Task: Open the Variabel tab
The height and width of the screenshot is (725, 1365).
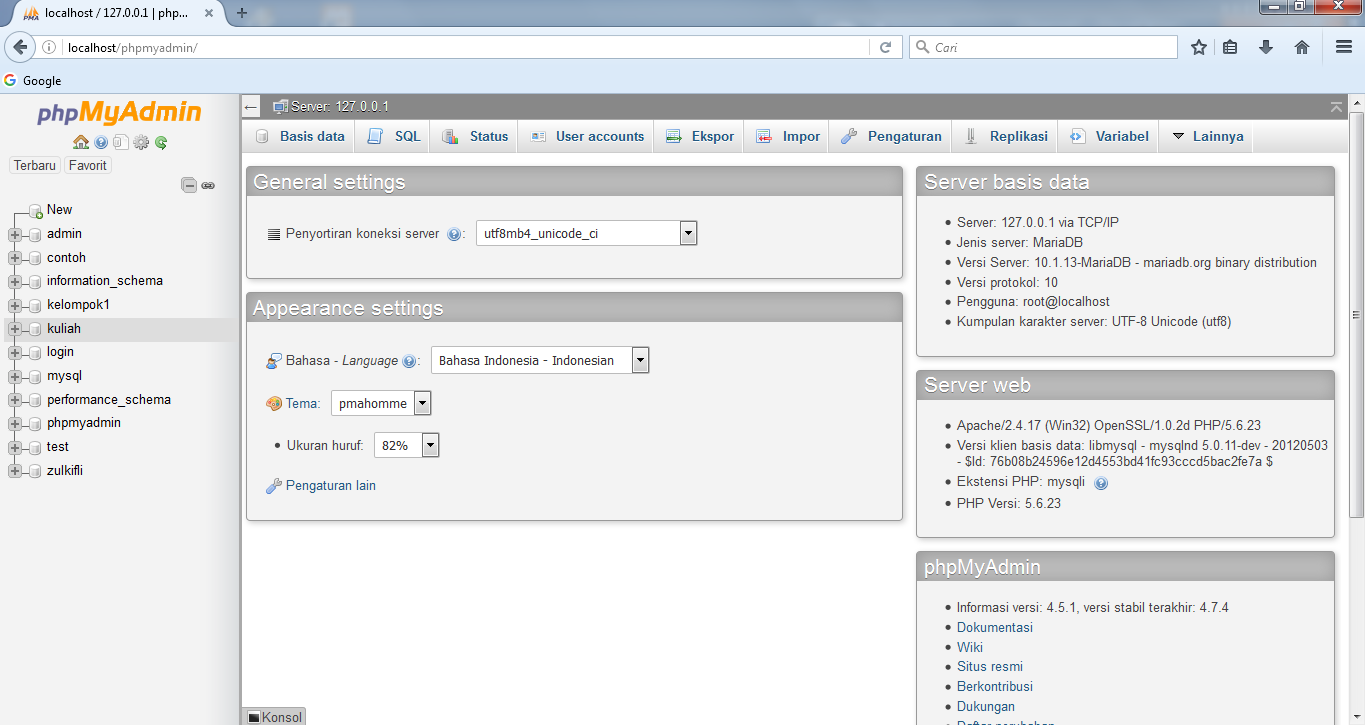Action: tap(1109, 136)
